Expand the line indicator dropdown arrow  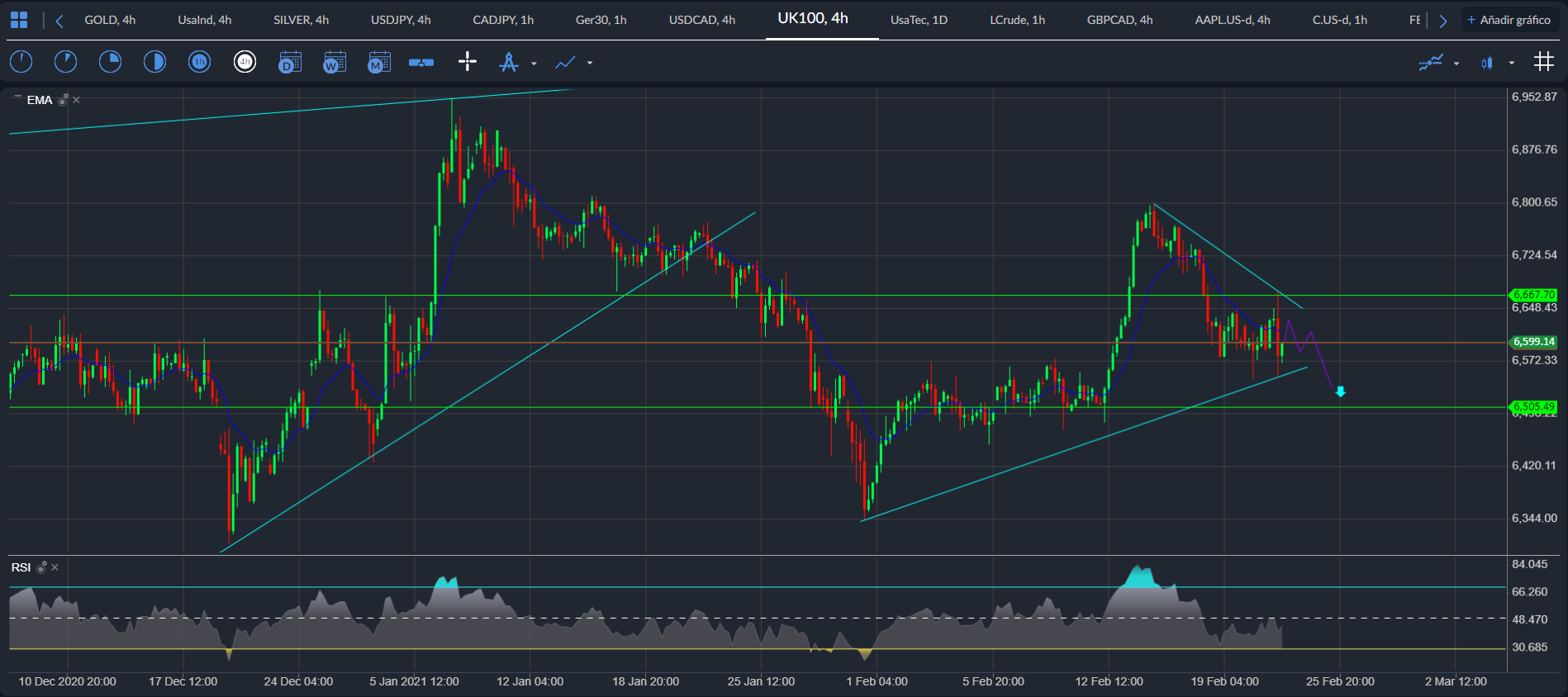(x=590, y=63)
